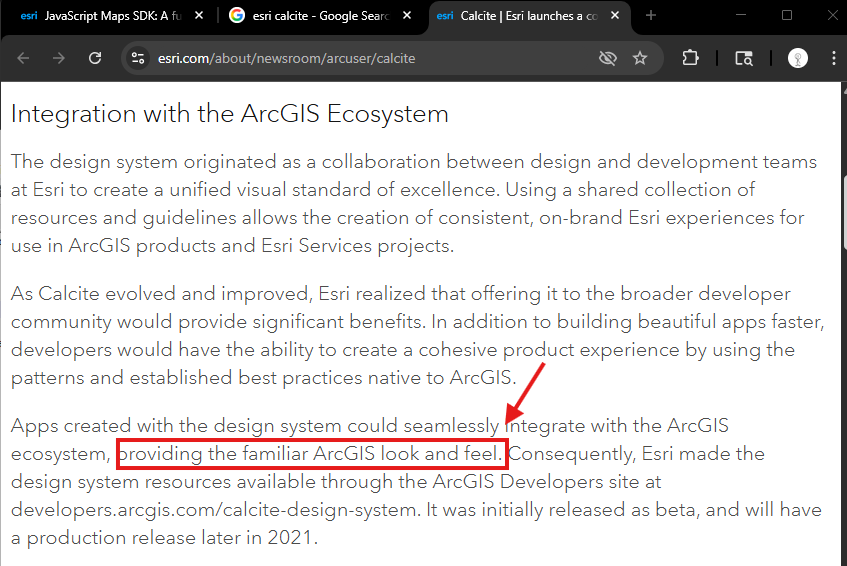Minimize the browser window
This screenshot has height=566, width=847.
[741, 15]
